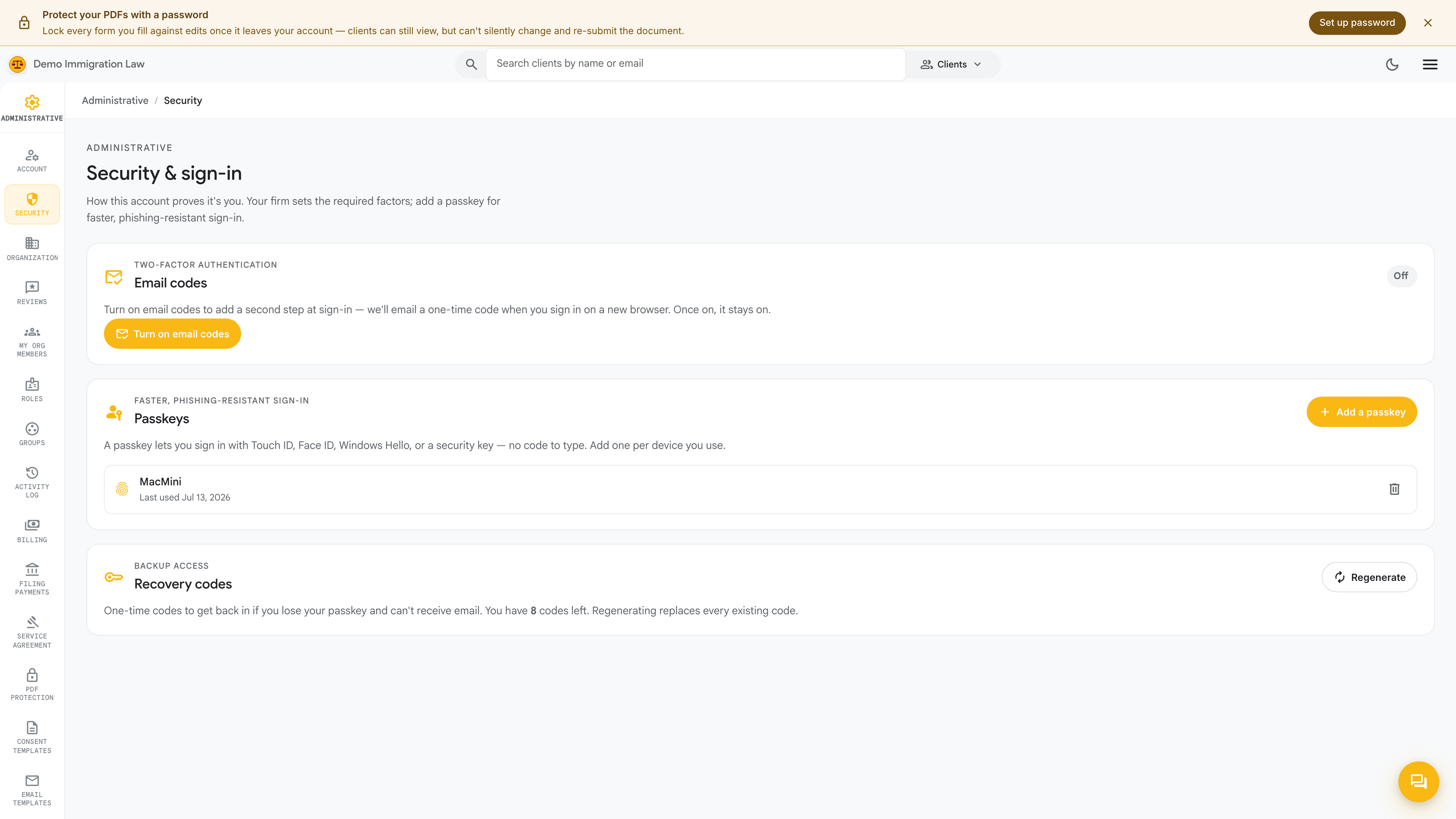Click the search magnifier icon

[471, 64]
